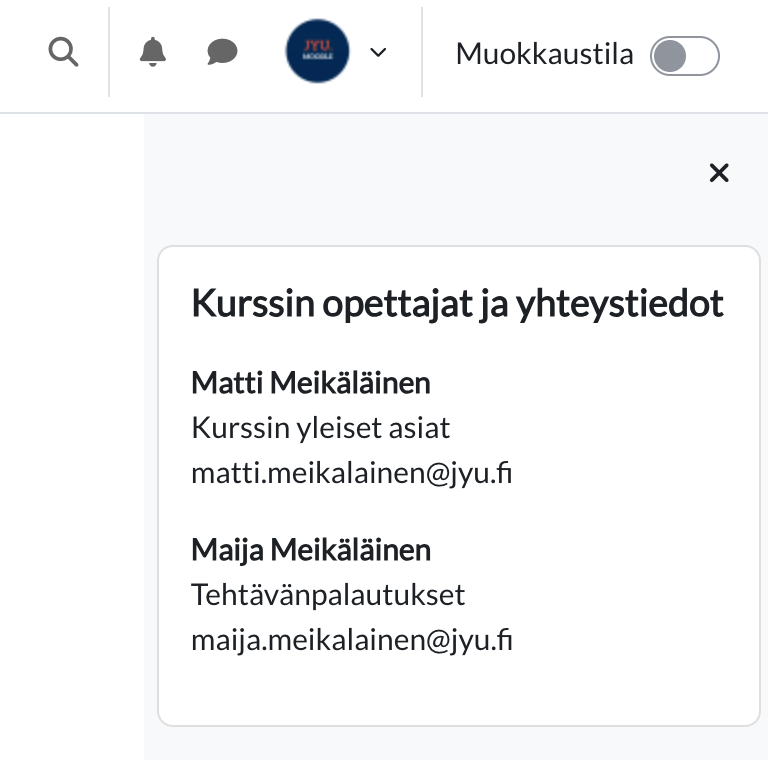Click the text Kurssin yleiset asiat
This screenshot has width=768, height=760.
click(x=320, y=428)
